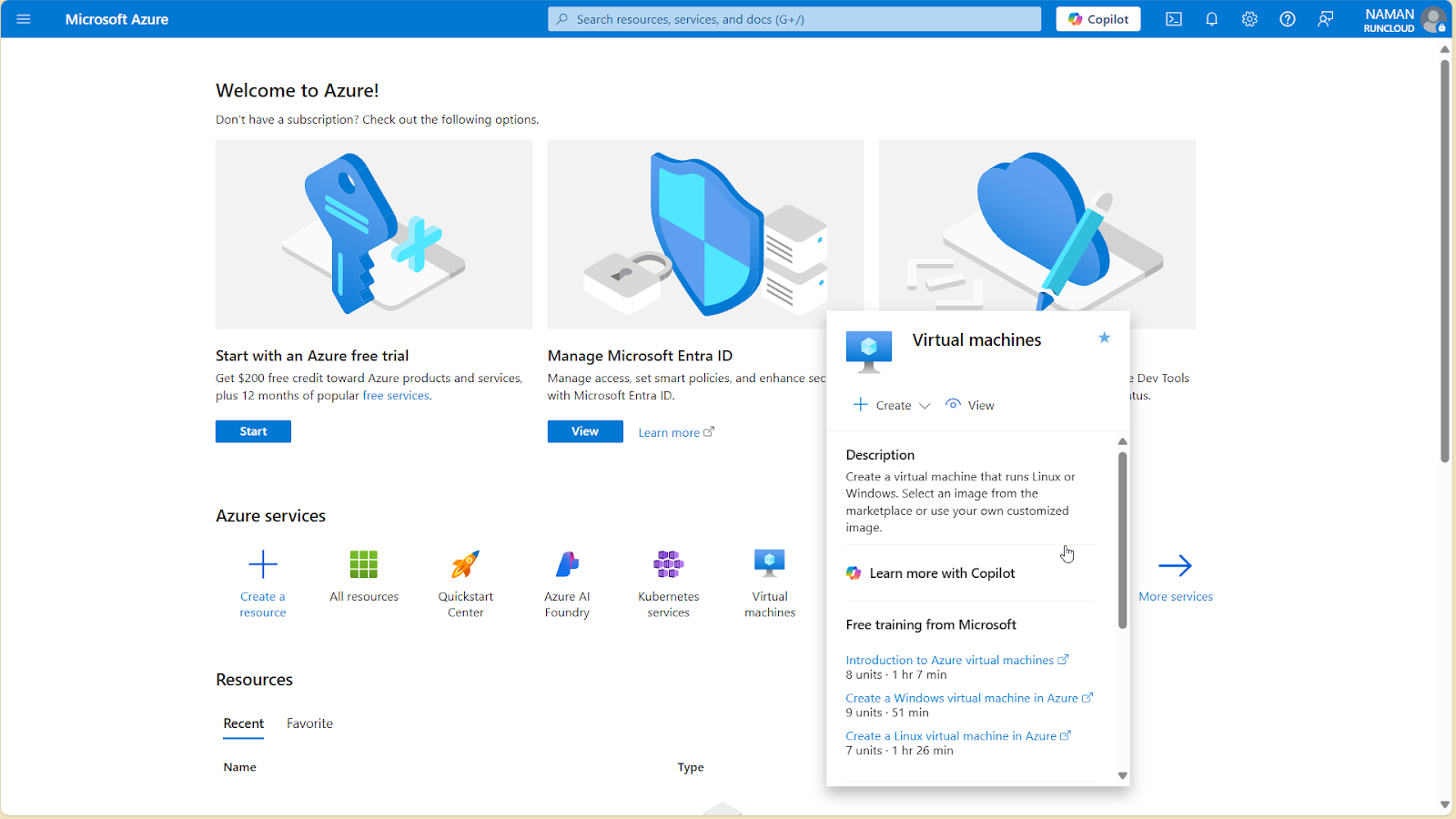Screen dimensions: 1456x819
Task: Switch to the Favorite tab
Action: tap(309, 723)
